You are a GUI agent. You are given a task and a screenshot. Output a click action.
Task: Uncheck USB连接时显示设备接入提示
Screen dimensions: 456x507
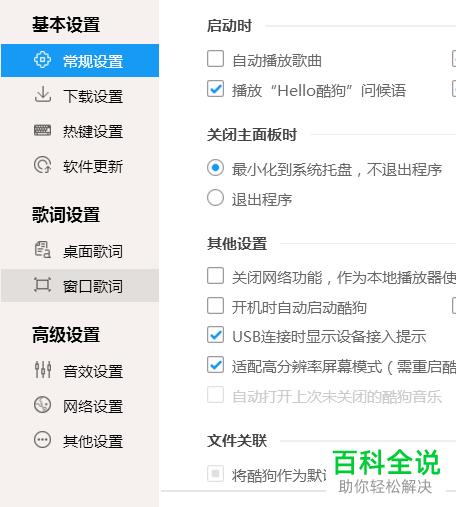pyautogui.click(x=215, y=335)
